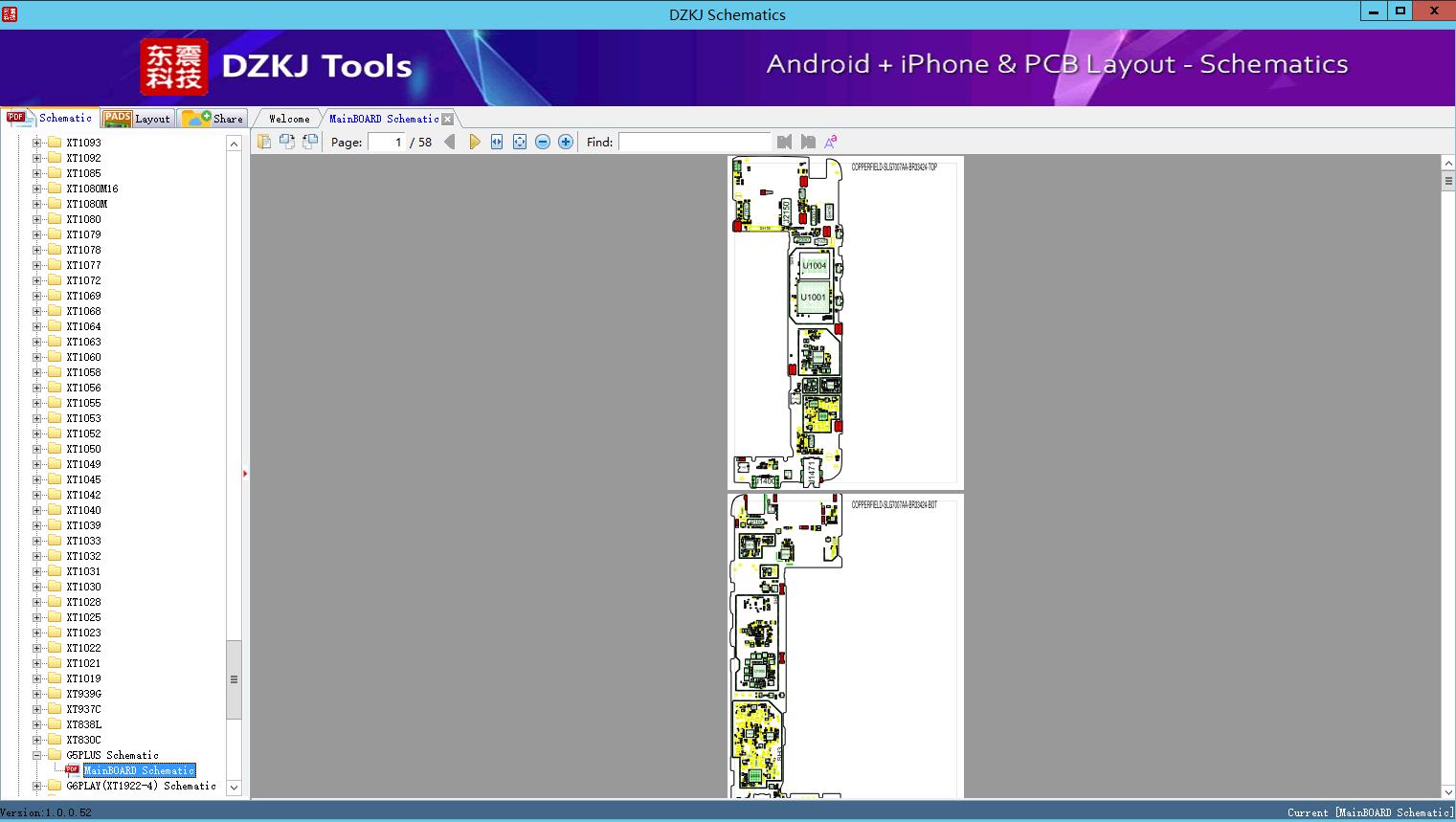Click the copy page icon in the toolbar

pos(264,142)
